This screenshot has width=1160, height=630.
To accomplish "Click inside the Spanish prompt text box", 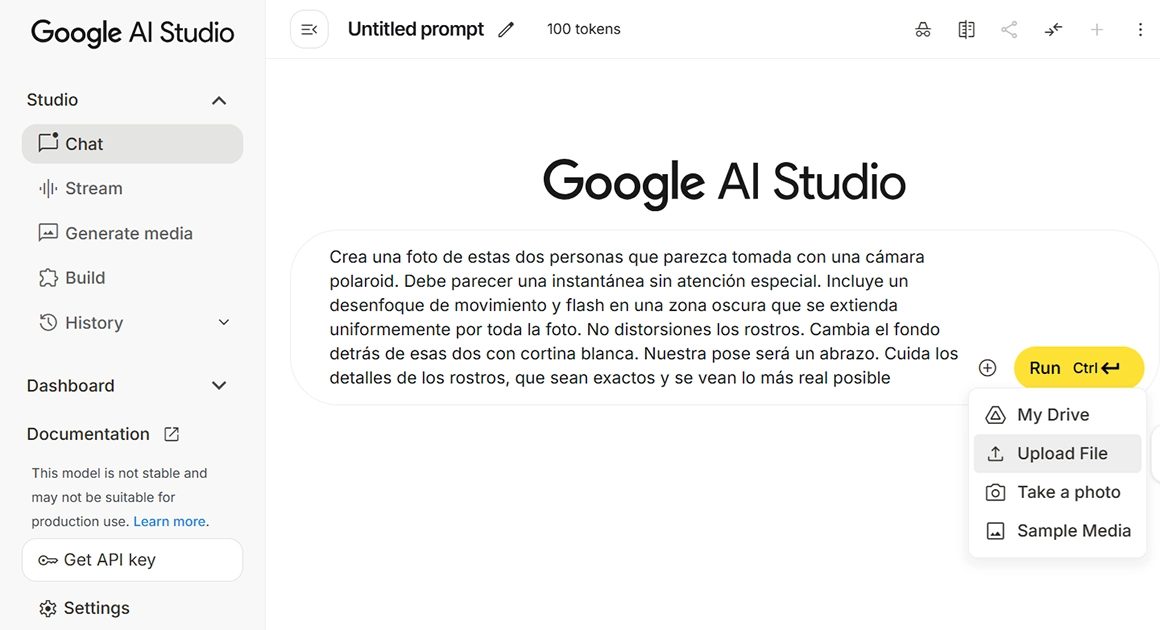I will 644,317.
